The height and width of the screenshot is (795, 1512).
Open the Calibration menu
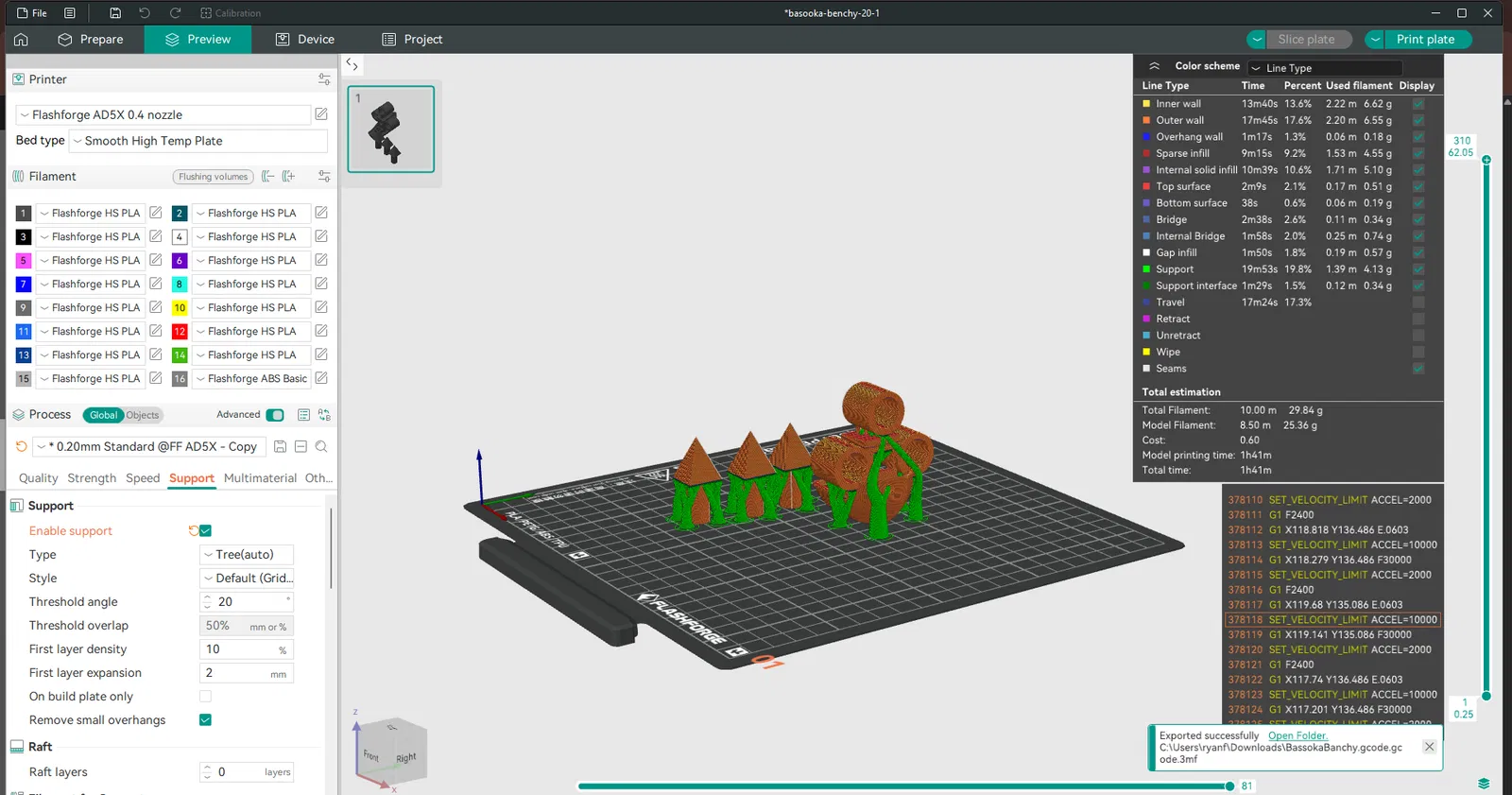pyautogui.click(x=231, y=13)
